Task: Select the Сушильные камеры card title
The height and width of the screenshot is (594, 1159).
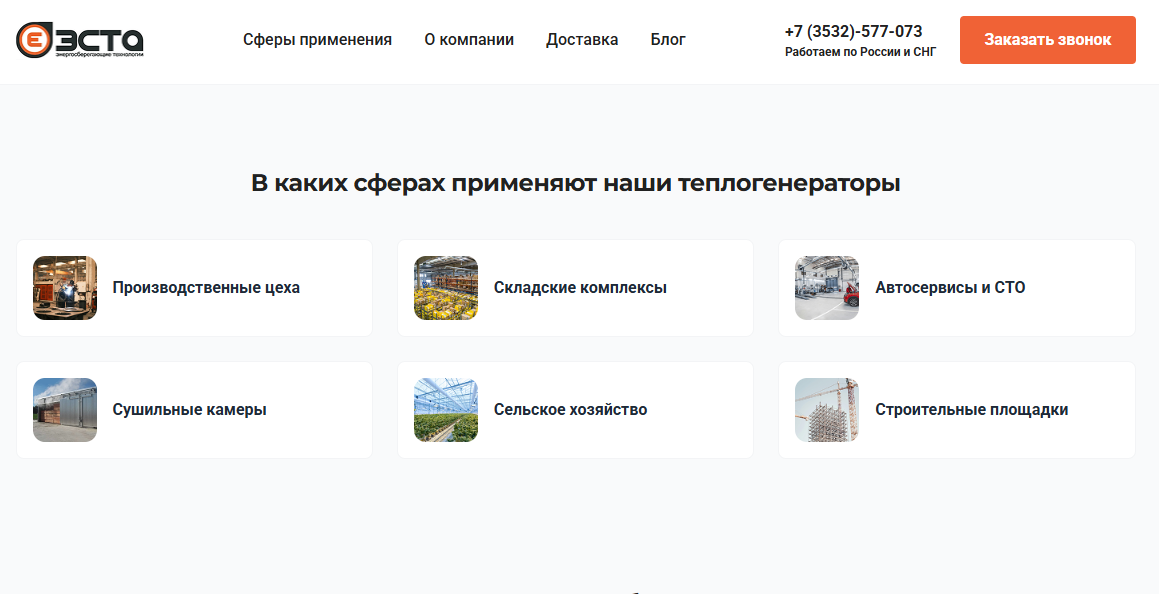Action: point(190,410)
